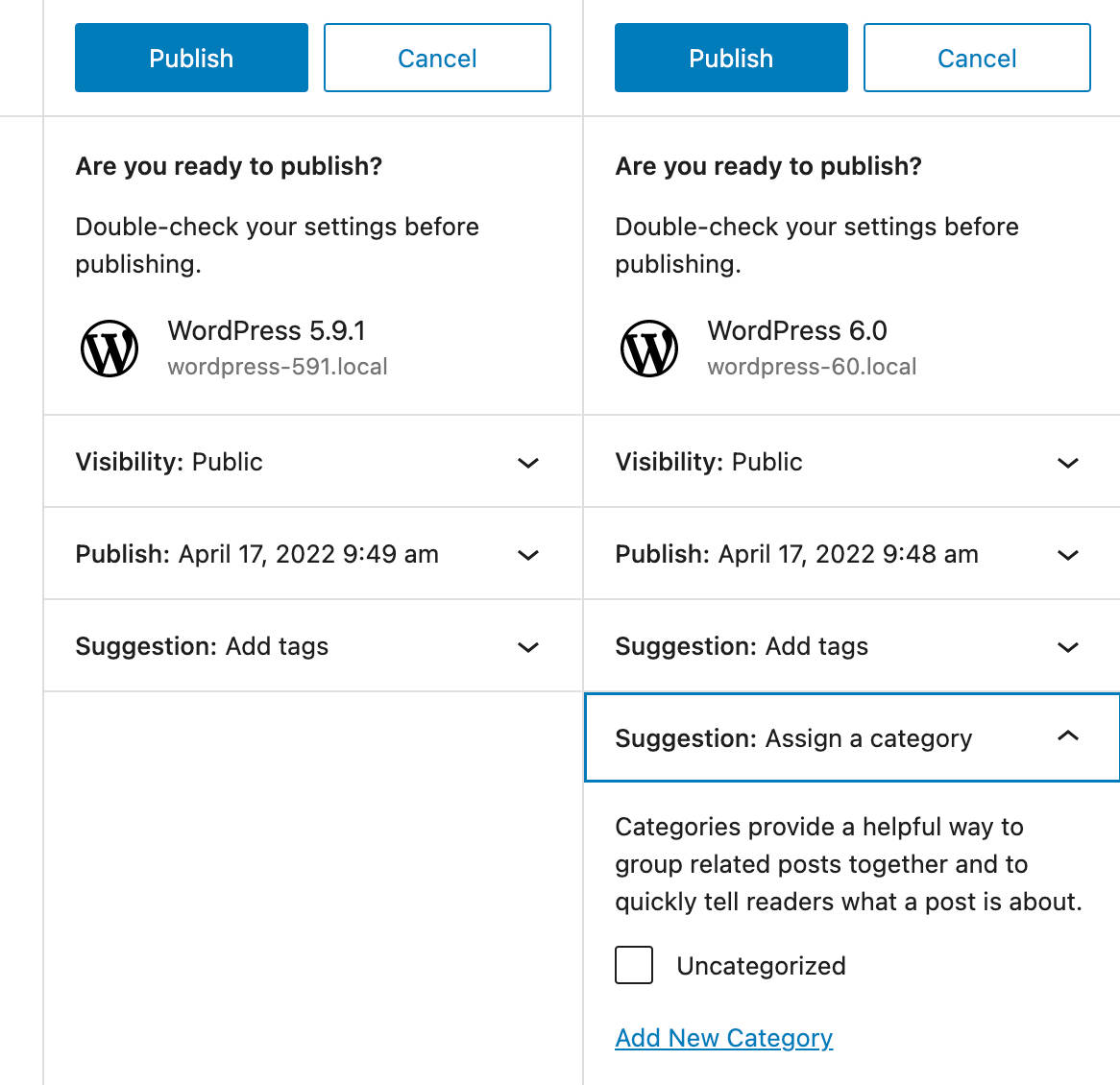This screenshot has height=1085, width=1120.
Task: Click the Visibility dropdown chevron in WordPress 6.0 panel
Action: click(1067, 462)
